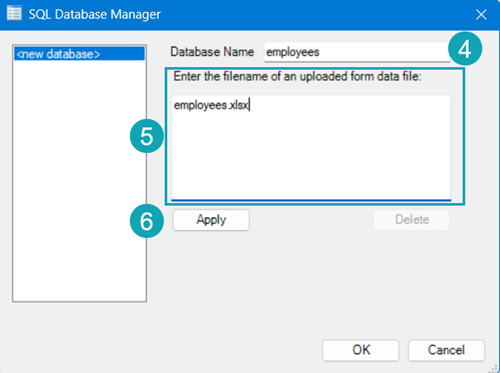Click the teal step 4 badge
Image resolution: width=500 pixels, height=373 pixels.
465,49
